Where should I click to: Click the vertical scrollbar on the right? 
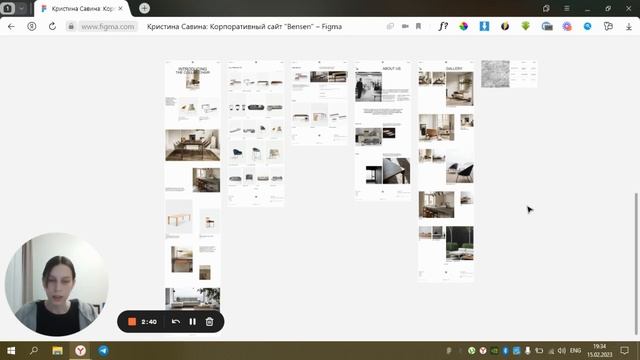click(636, 263)
